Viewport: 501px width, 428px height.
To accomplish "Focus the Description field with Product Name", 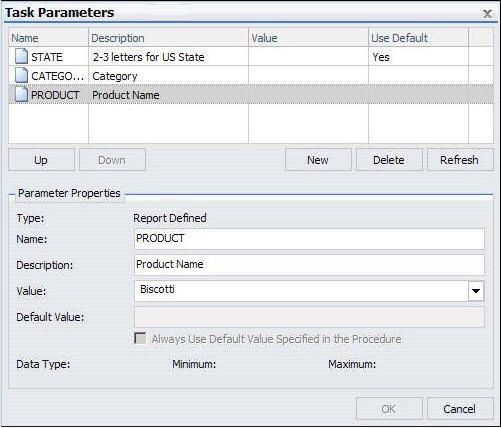I will pos(309,265).
